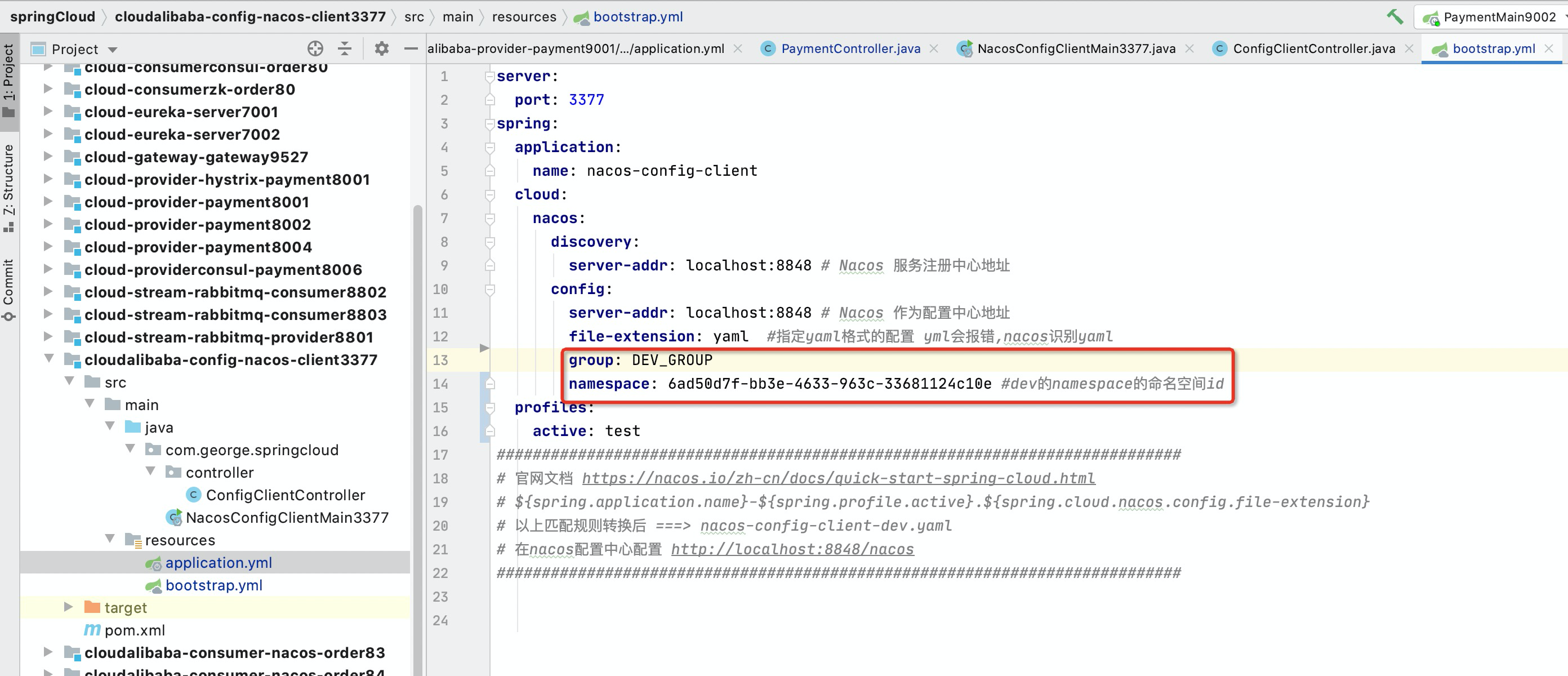Click the Build project hammer icon
Image resolution: width=1568 pixels, height=676 pixels.
point(1395,16)
